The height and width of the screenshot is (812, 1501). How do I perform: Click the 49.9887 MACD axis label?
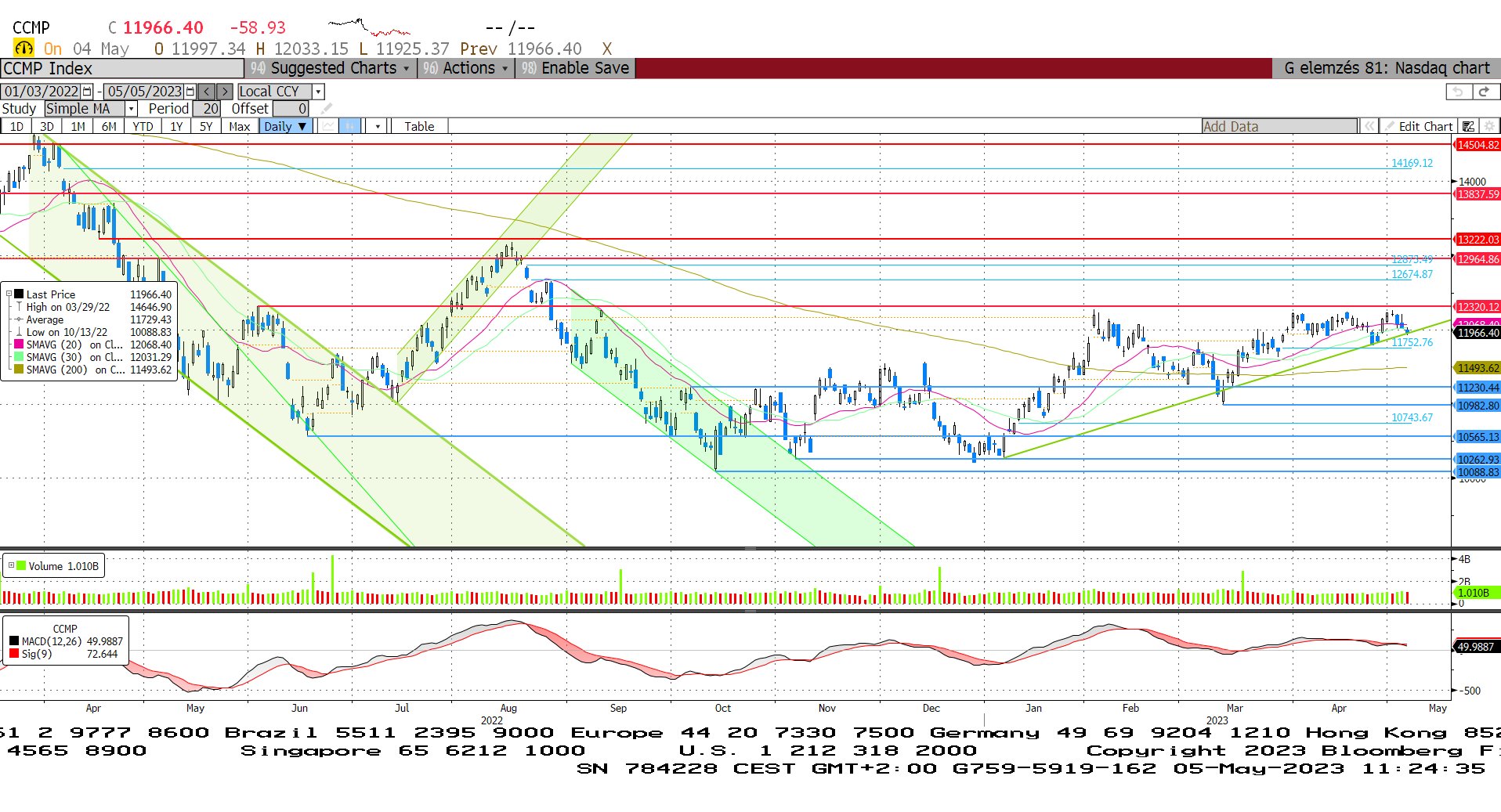[x=1477, y=647]
